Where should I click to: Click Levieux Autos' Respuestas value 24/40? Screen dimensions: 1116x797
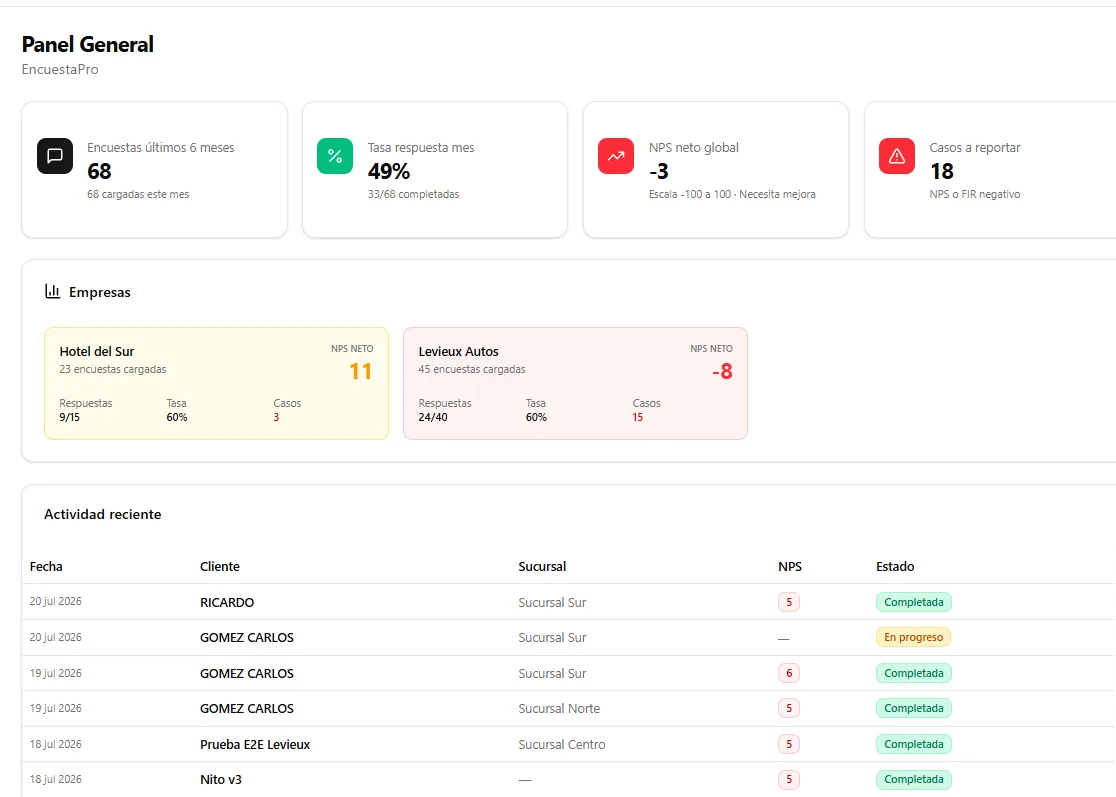[433, 418]
